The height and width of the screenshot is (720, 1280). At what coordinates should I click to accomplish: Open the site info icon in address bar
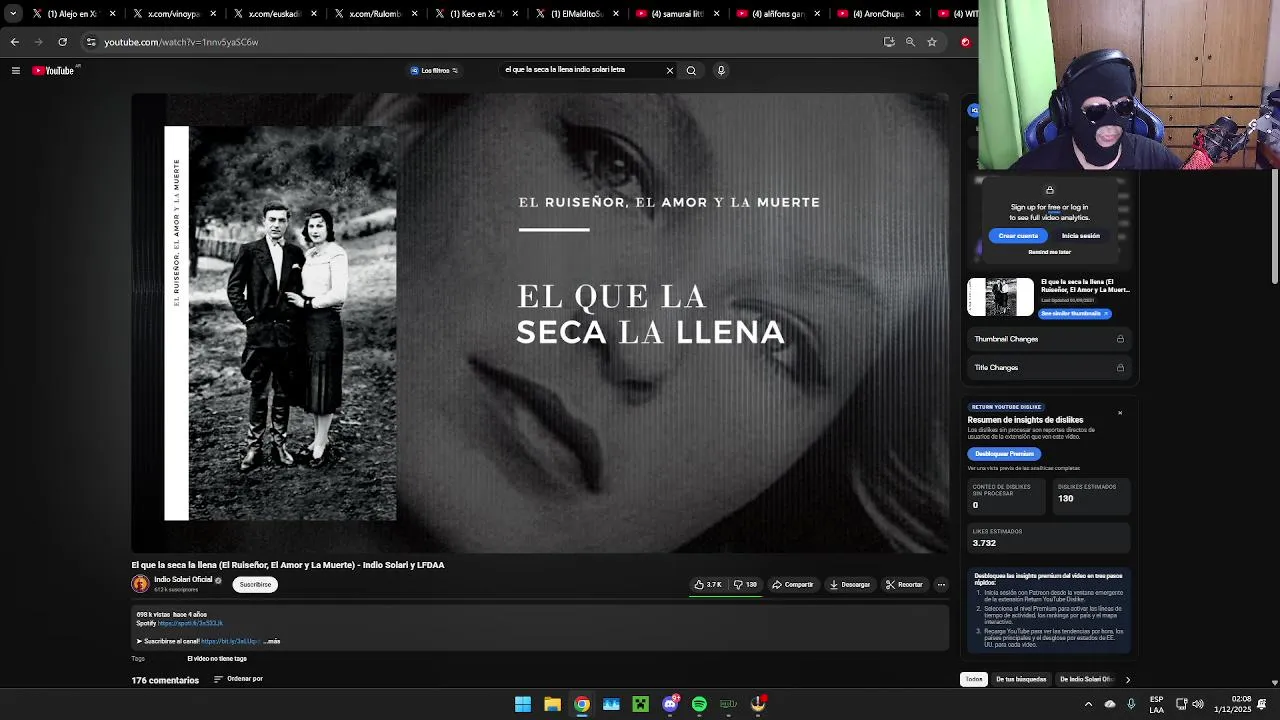(91, 42)
